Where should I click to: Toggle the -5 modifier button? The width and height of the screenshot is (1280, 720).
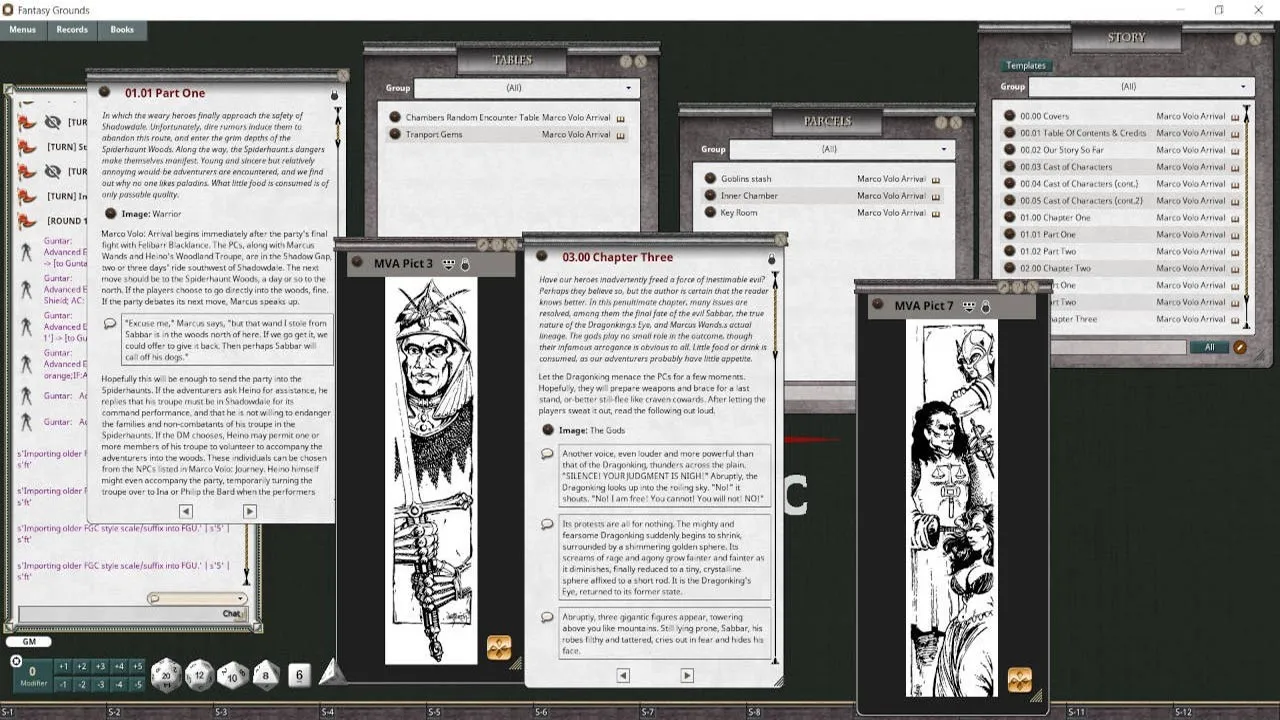(x=137, y=685)
